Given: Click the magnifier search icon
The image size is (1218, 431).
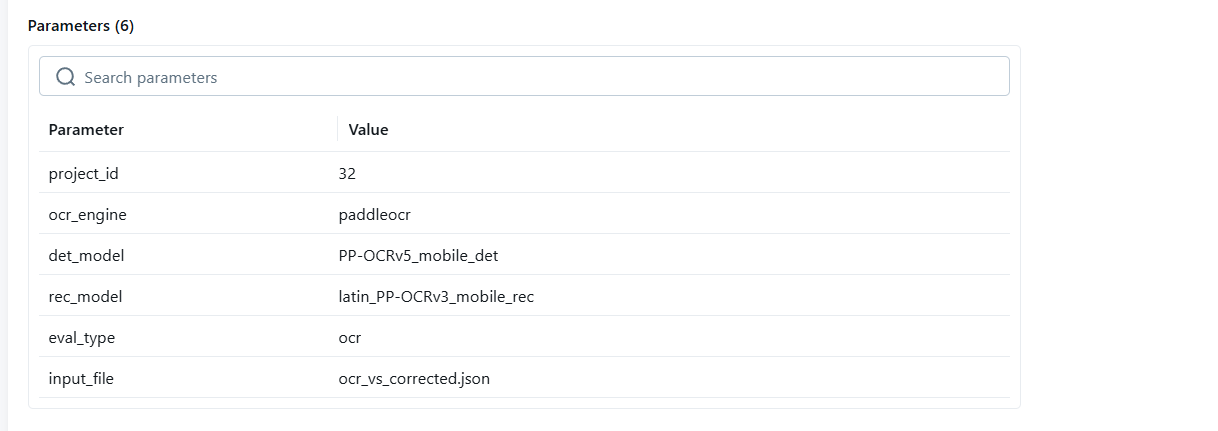Looking at the screenshot, I should tap(66, 77).
